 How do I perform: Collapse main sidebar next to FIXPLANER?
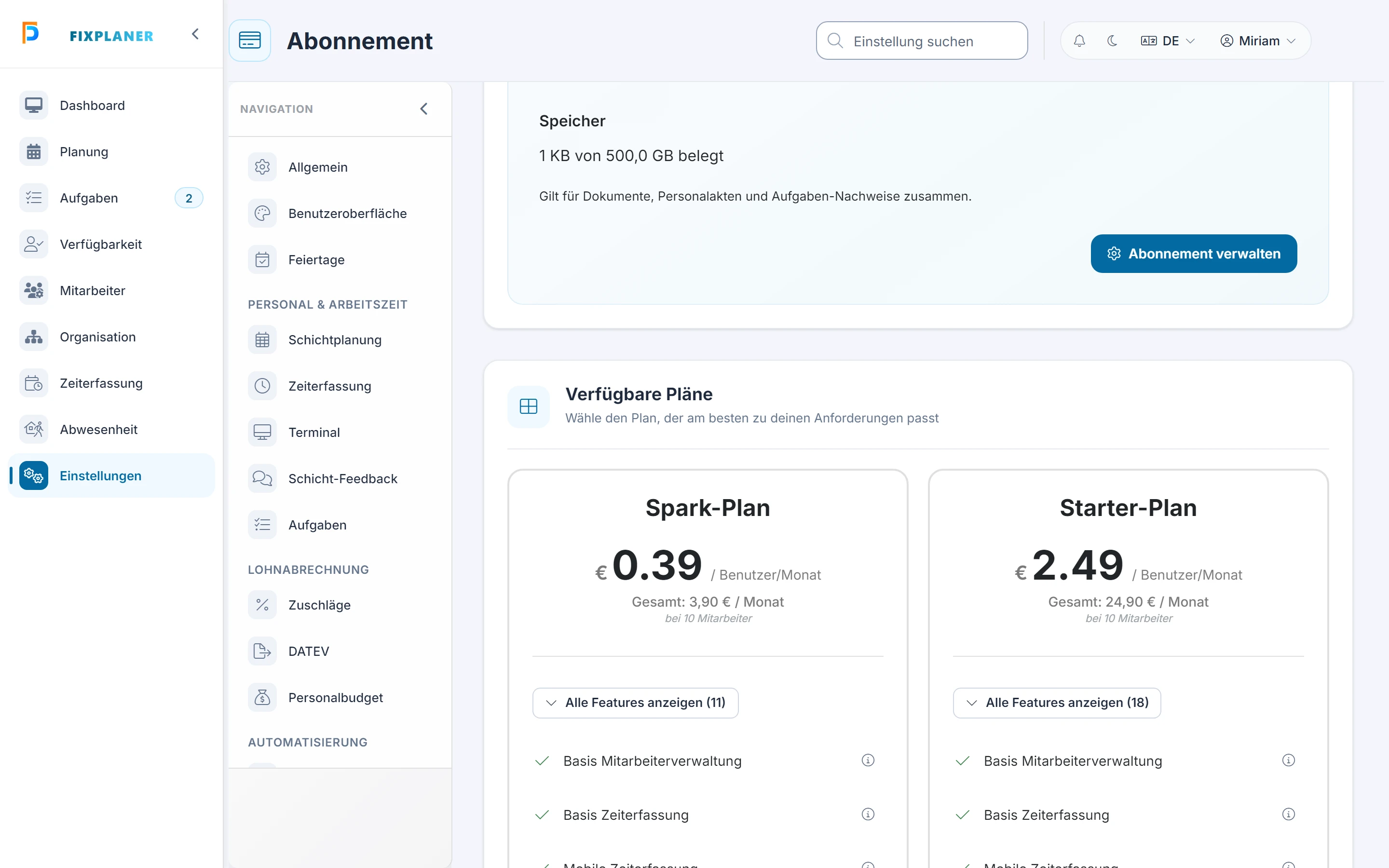click(195, 34)
